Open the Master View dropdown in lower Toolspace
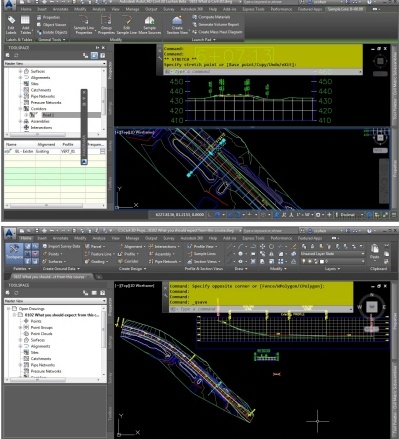This screenshot has width=399, height=439. [55, 301]
